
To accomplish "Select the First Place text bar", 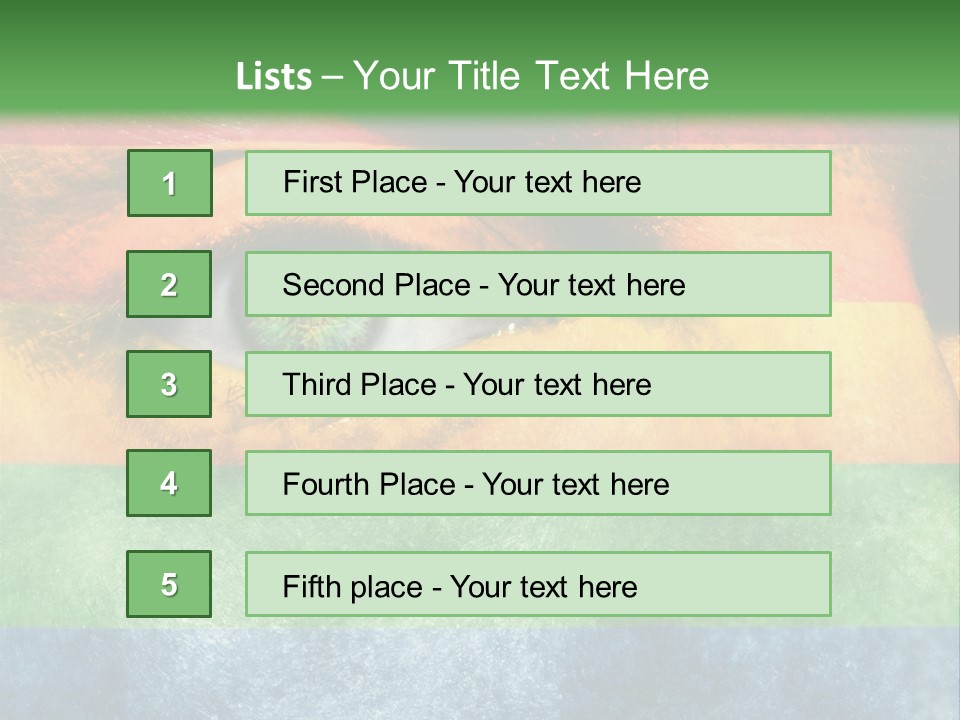I will (538, 183).
